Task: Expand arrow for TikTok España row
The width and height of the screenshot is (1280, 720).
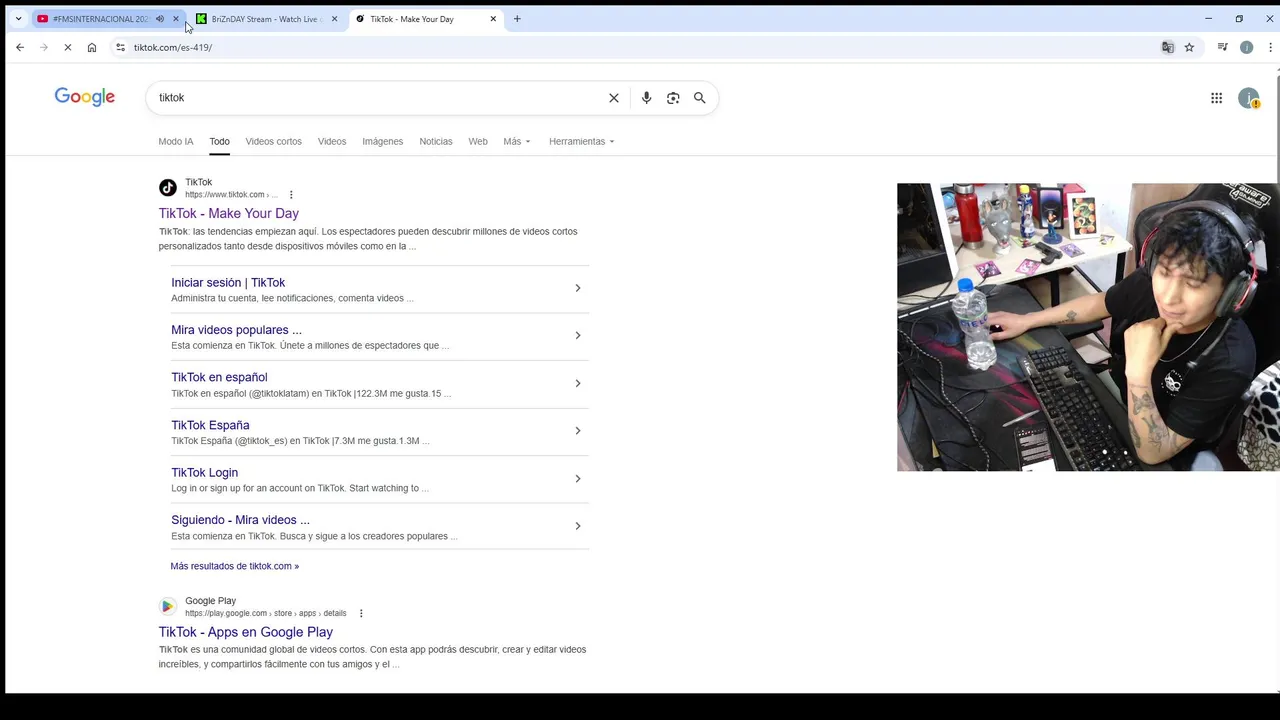Action: [x=578, y=430]
